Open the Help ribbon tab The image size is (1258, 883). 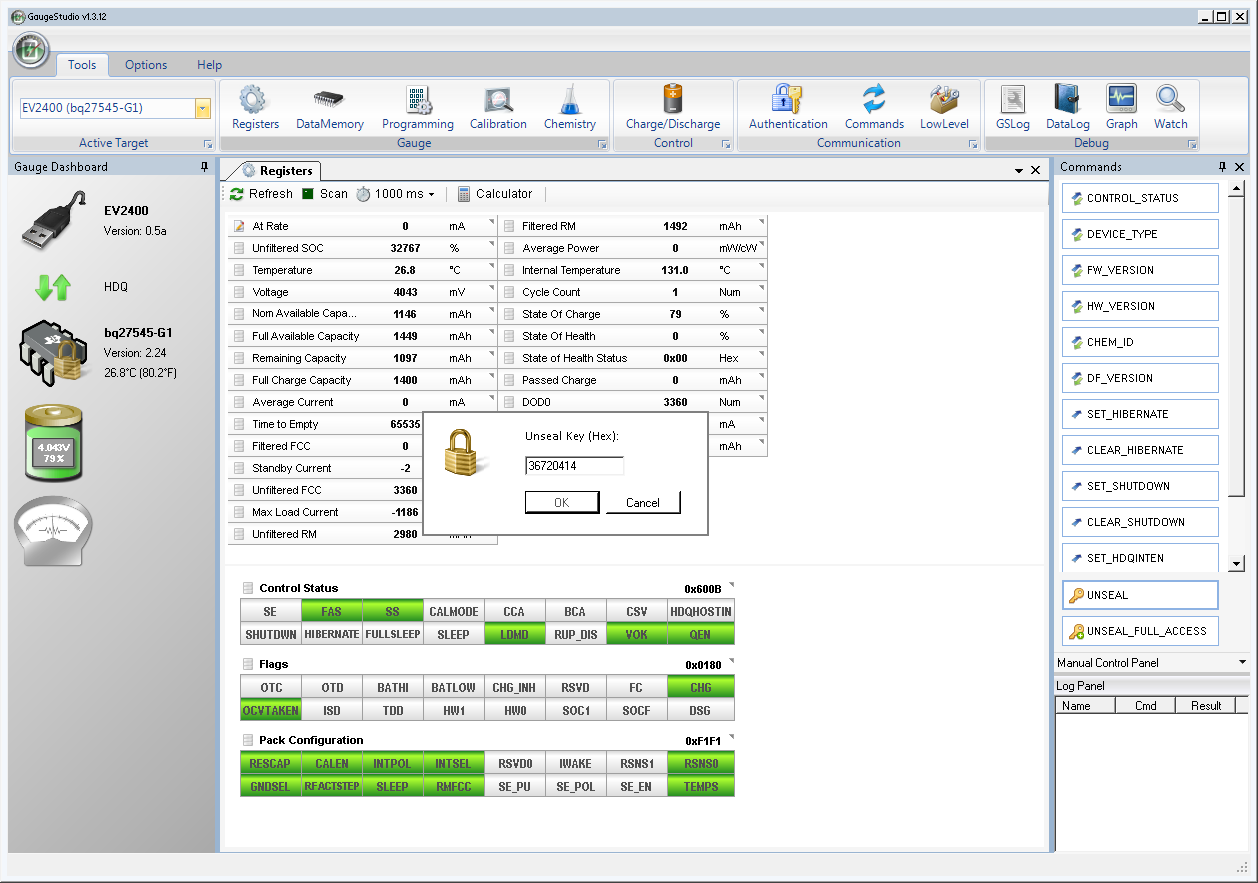tap(209, 65)
